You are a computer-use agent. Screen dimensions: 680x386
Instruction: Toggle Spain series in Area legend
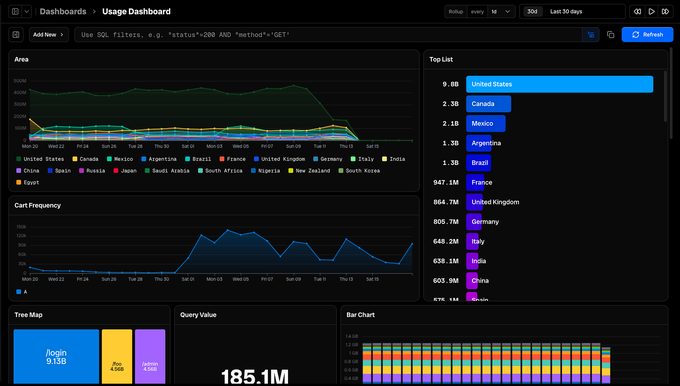click(59, 171)
